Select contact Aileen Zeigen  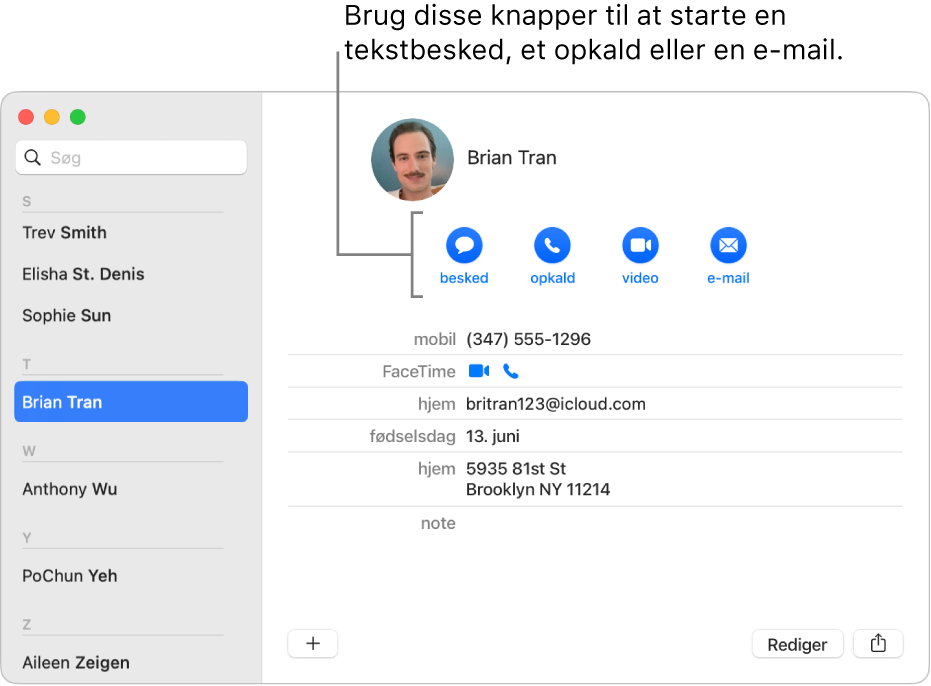coord(75,662)
